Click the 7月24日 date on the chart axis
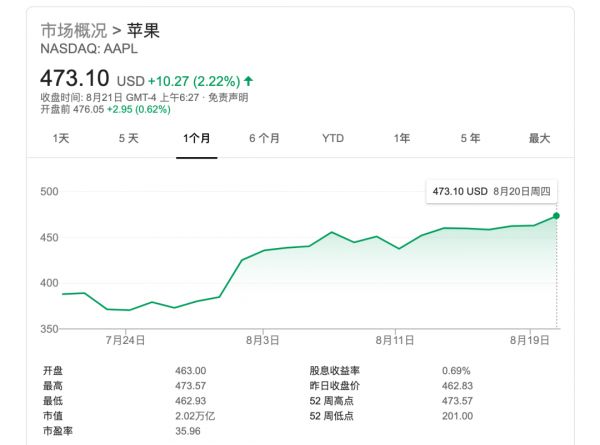This screenshot has width=600, height=445. pos(126,340)
